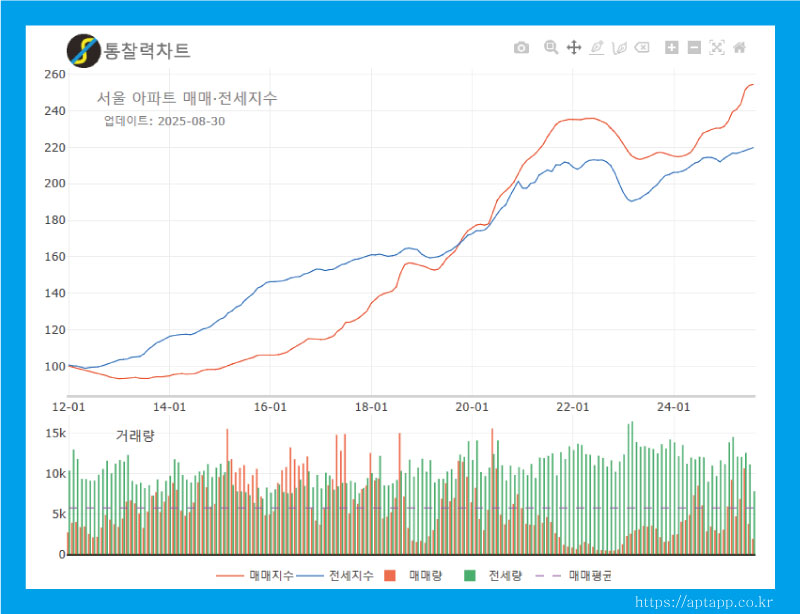This screenshot has width=800, height=614.
Task: Select the freehand draw path tool
Action: tap(620, 48)
